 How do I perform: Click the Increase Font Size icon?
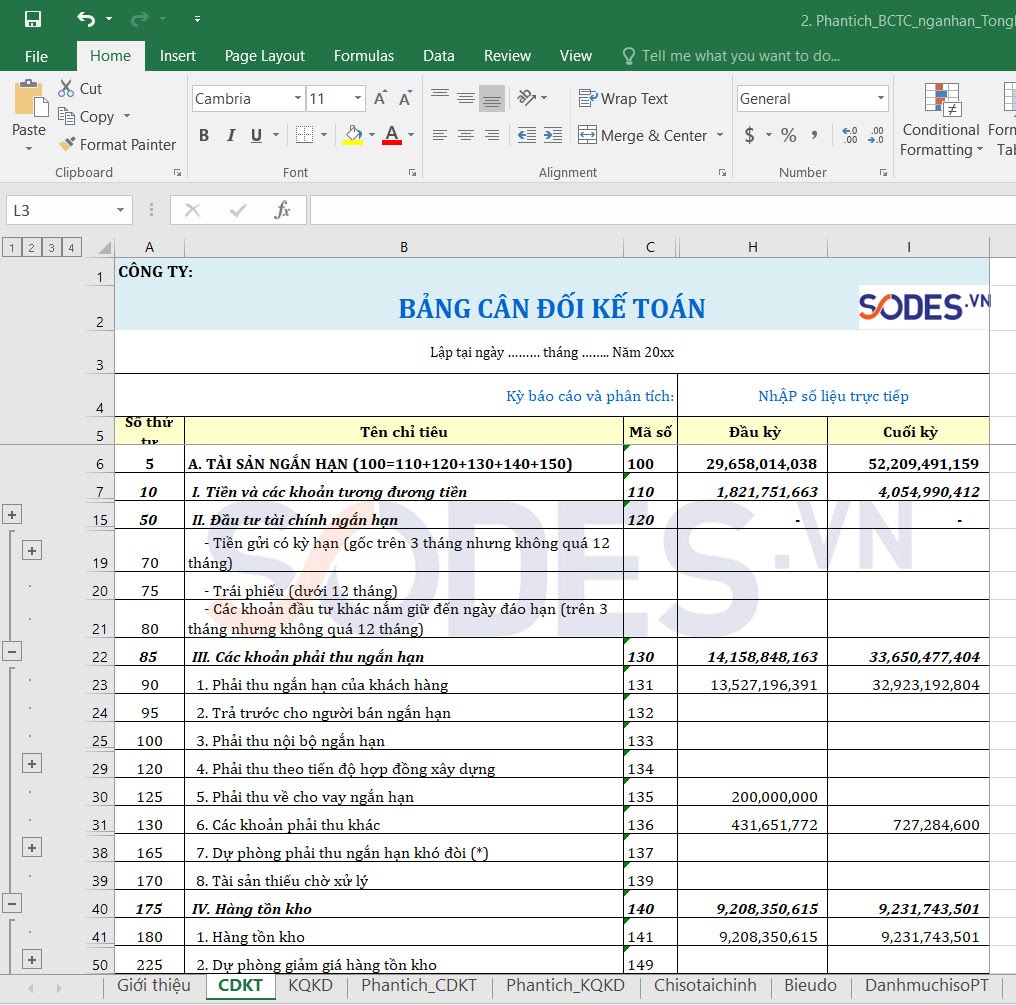coord(380,99)
